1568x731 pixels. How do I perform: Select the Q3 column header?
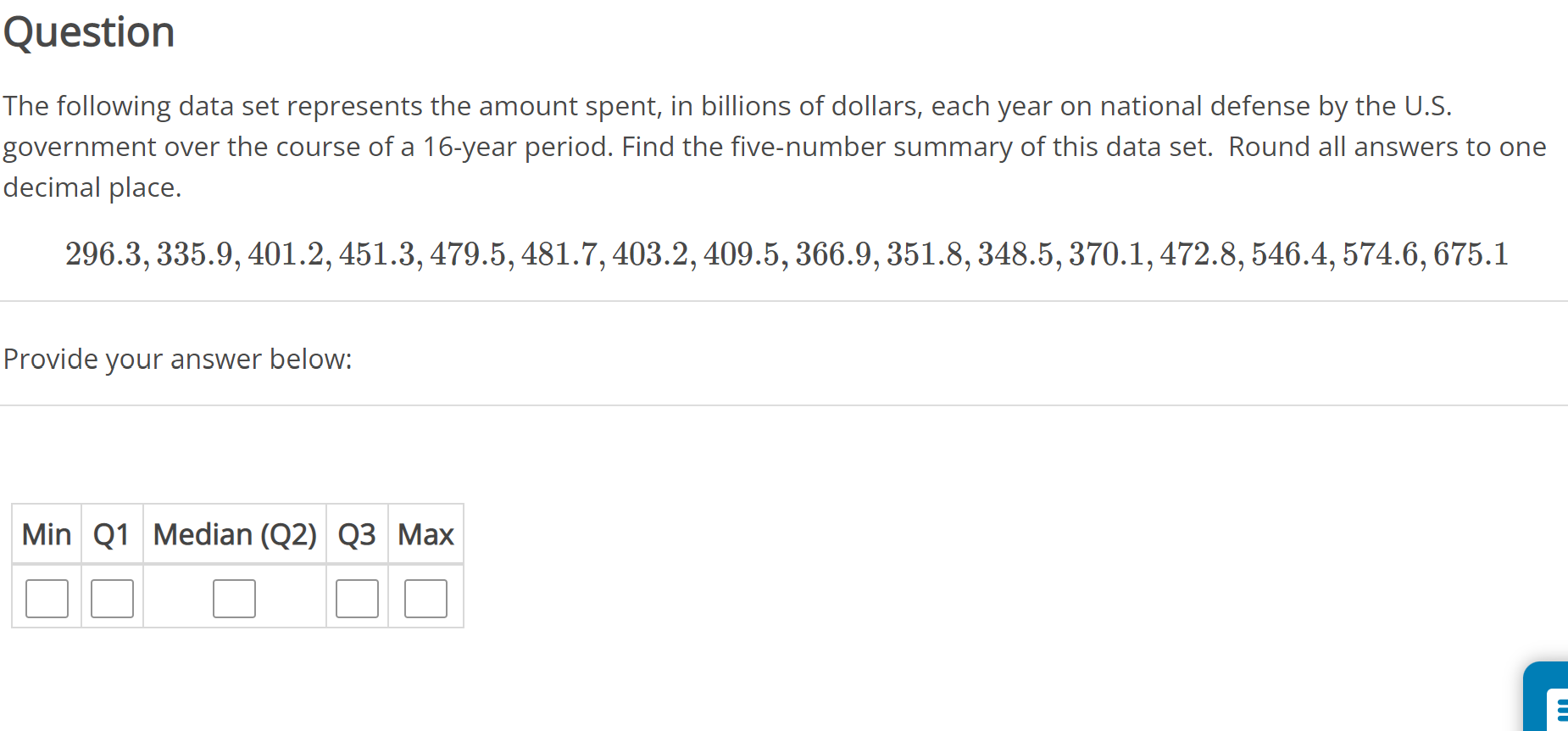click(x=356, y=534)
